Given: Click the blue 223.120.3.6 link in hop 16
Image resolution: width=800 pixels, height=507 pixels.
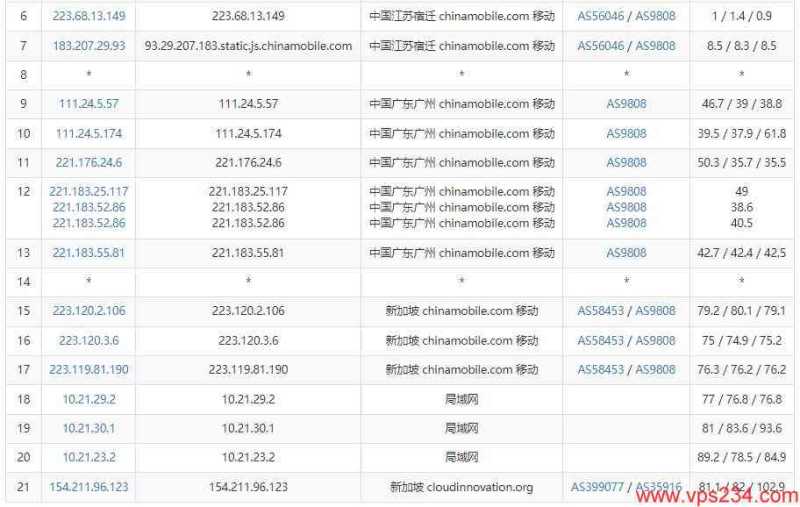Looking at the screenshot, I should pyautogui.click(x=89, y=340).
